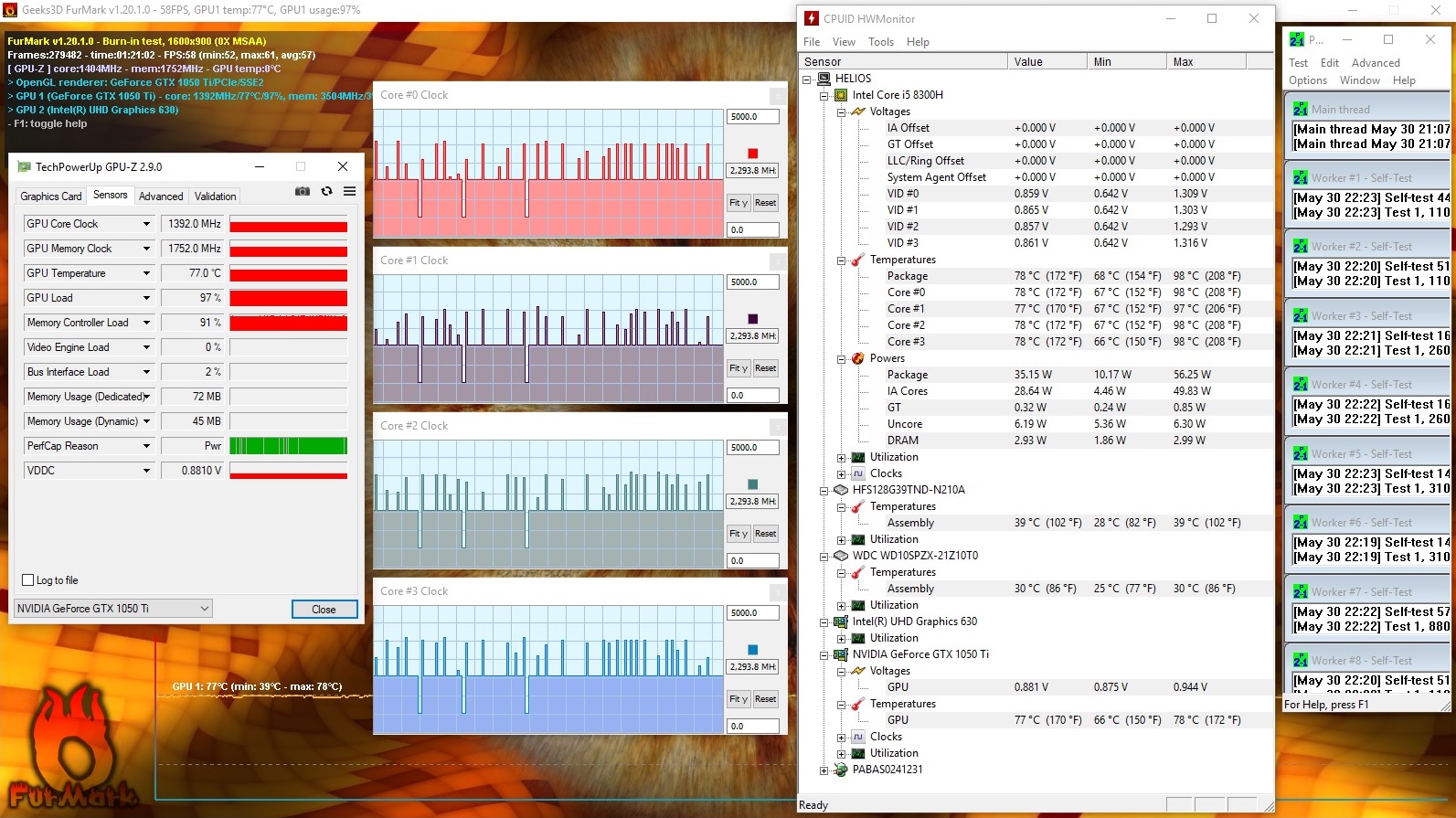Click the CPU Temperatures thermometer icon
This screenshot has width=1456, height=818.
pos(858,260)
